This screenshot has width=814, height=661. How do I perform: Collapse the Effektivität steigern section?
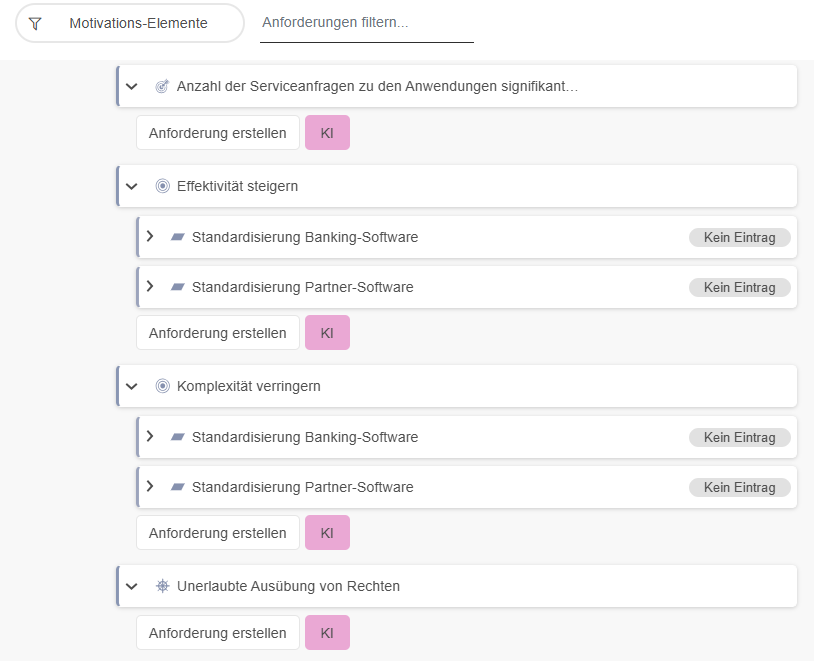click(132, 186)
